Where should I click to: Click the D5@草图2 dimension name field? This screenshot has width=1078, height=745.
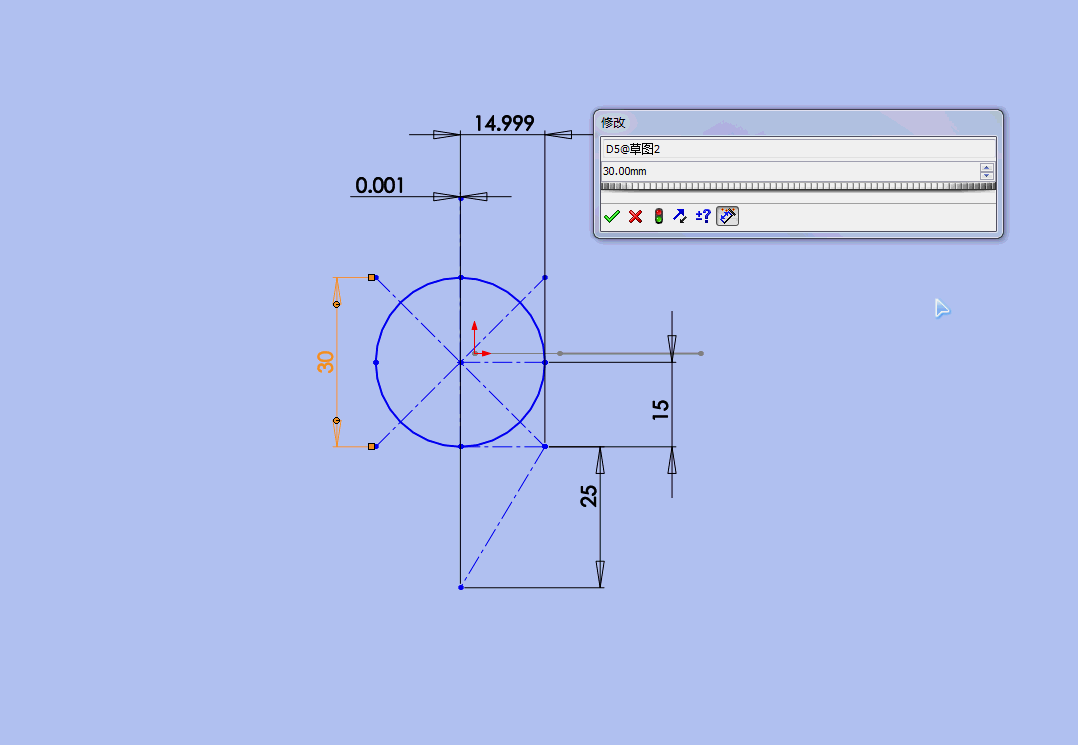click(798, 149)
